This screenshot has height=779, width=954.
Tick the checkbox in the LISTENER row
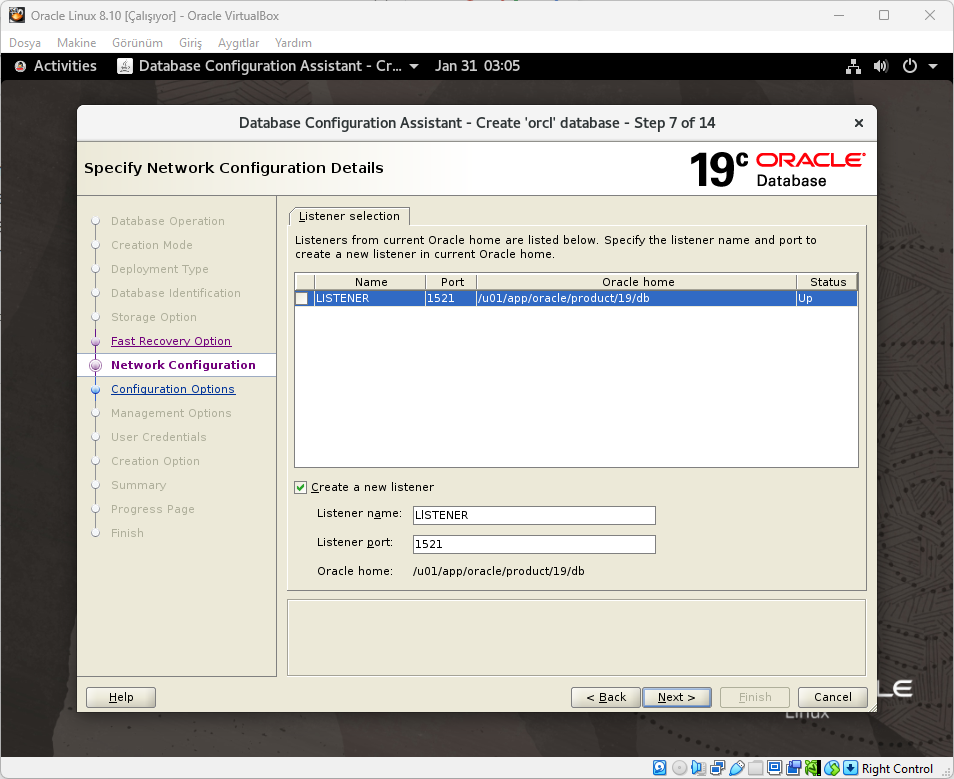(302, 298)
